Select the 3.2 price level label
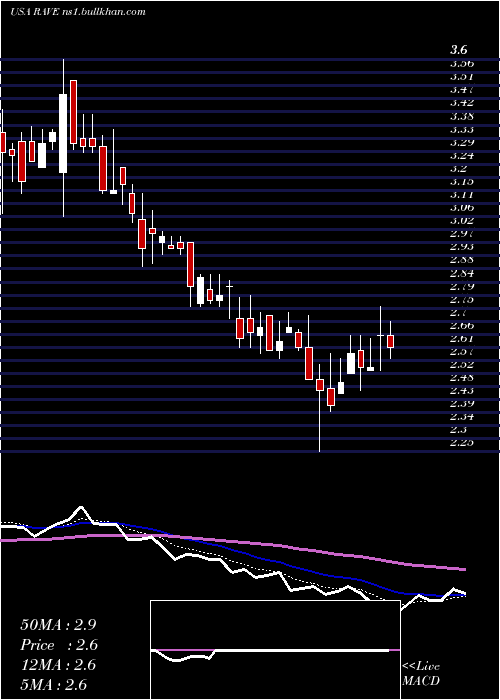The width and height of the screenshot is (500, 700). coord(459,169)
